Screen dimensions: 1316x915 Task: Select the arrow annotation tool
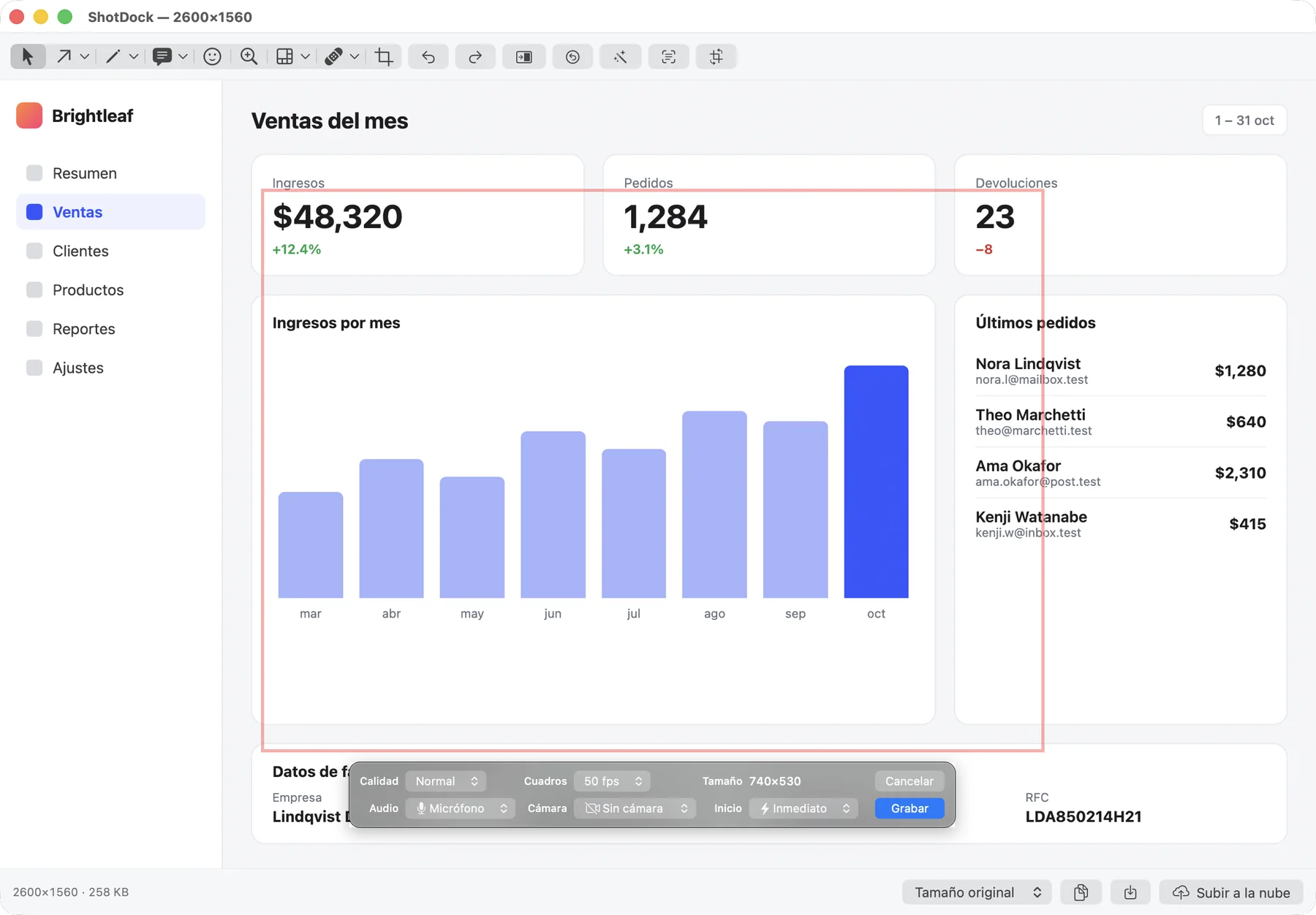pyautogui.click(x=64, y=56)
